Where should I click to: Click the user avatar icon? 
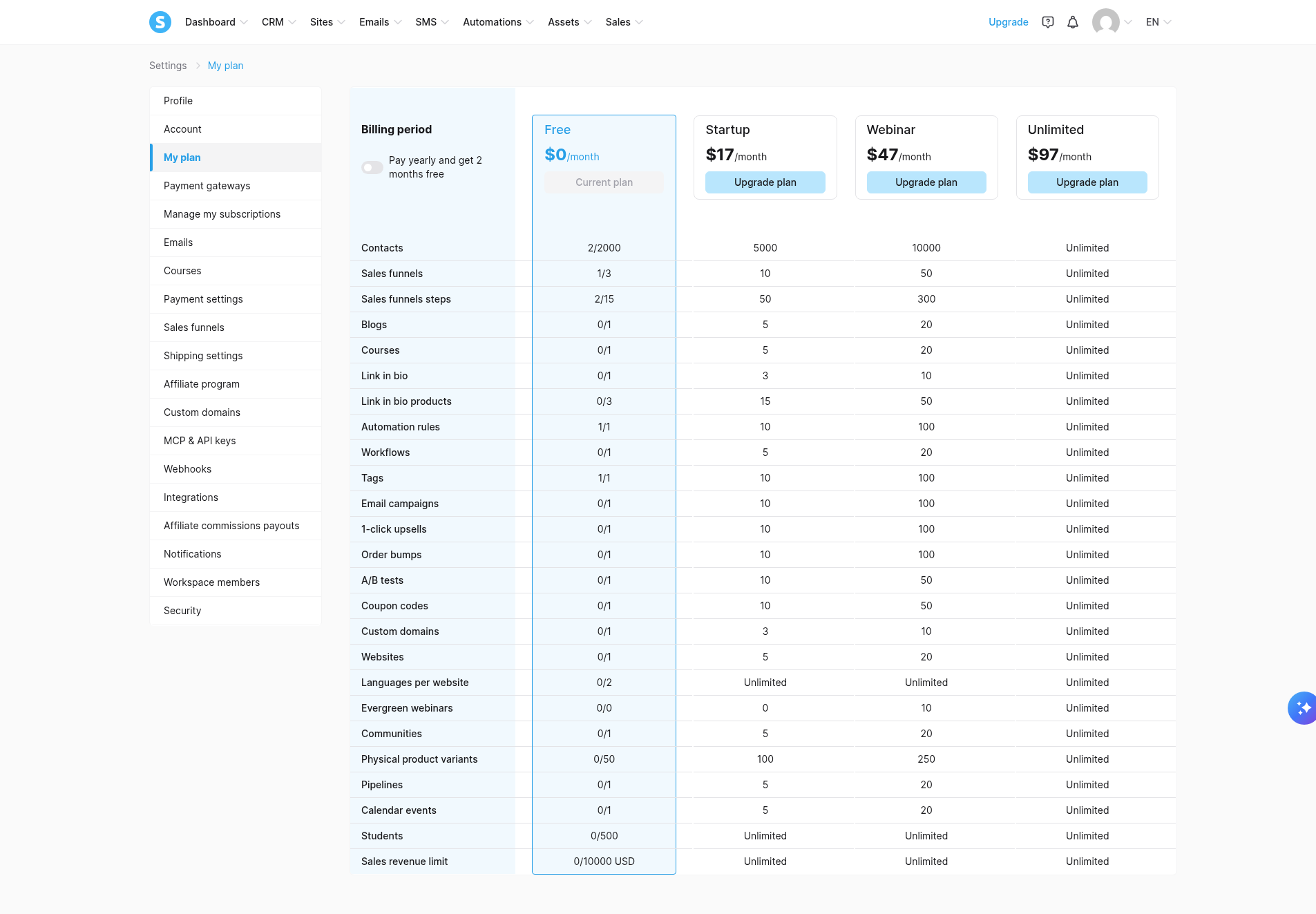tap(1106, 22)
